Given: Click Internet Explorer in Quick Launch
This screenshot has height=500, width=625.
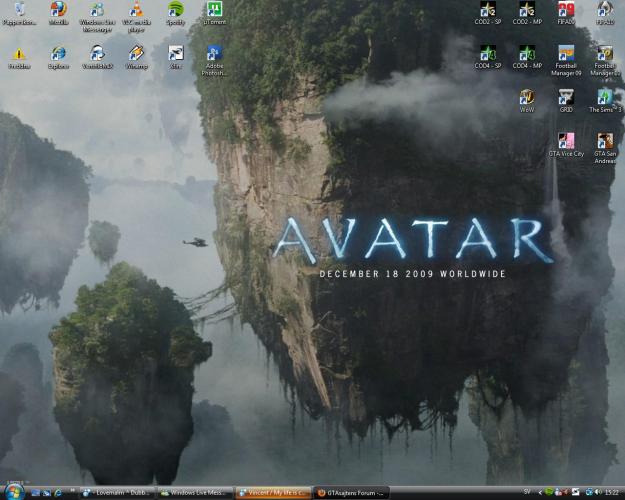Looking at the screenshot, I should (58, 493).
